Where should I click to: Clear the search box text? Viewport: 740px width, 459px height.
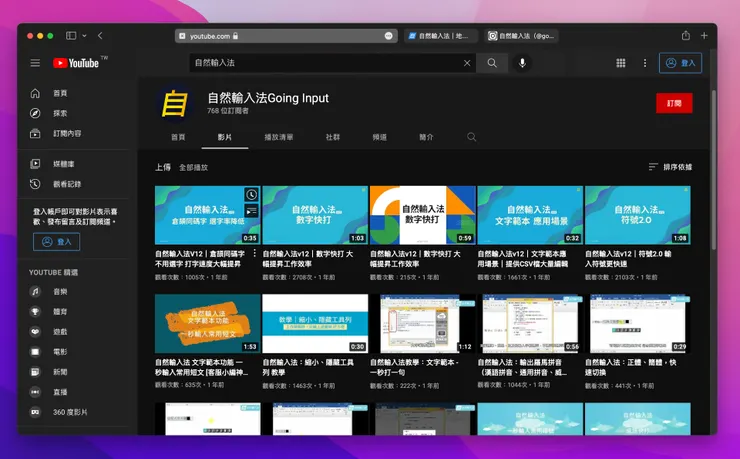467,63
